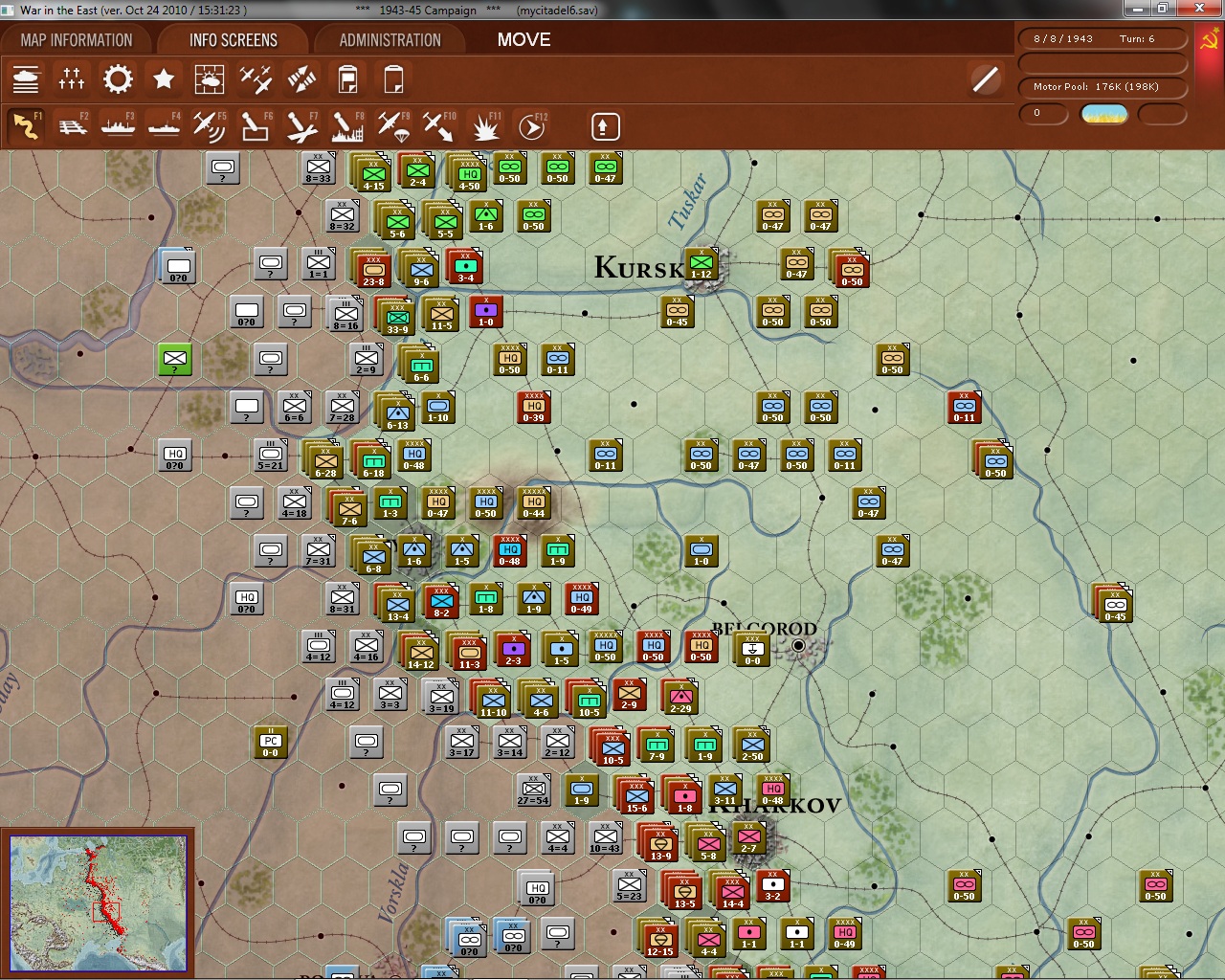
Task: Click the date and Turn 6 field
Action: coord(1102,39)
